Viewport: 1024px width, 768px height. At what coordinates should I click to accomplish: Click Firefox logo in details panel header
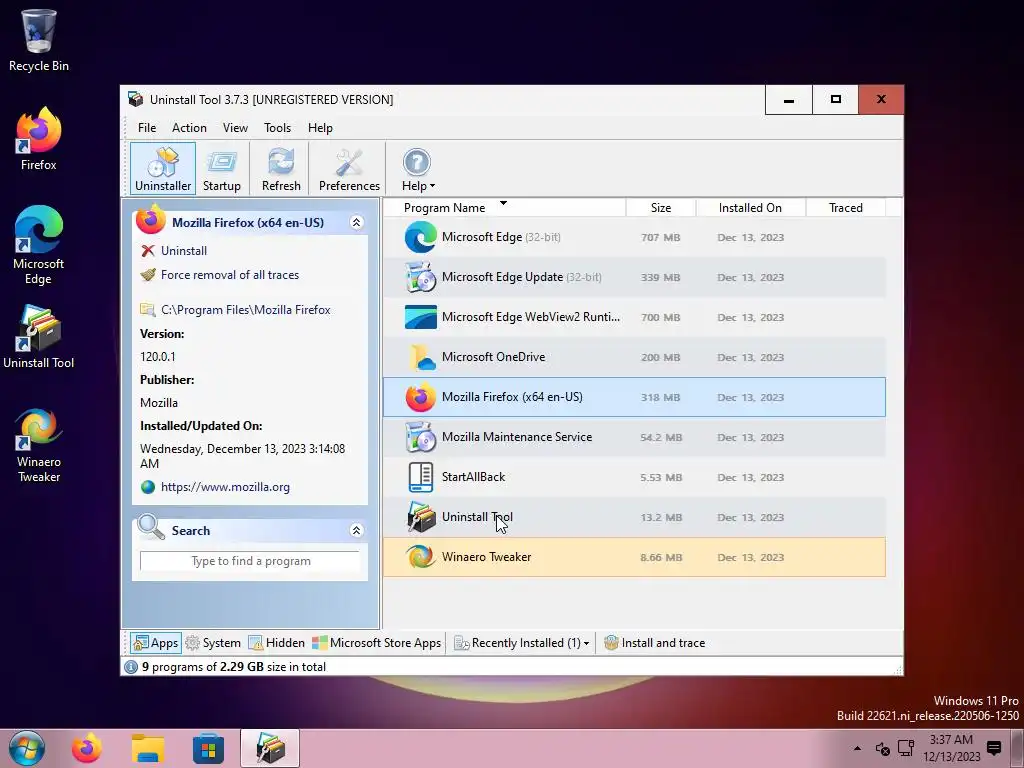click(150, 219)
